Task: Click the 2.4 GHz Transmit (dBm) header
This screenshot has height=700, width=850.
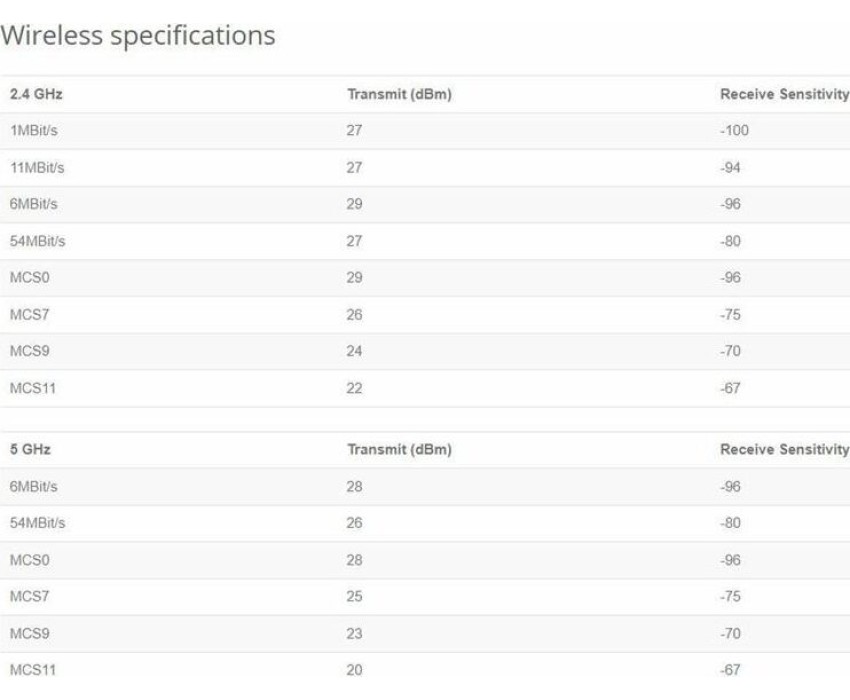Action: click(x=400, y=94)
